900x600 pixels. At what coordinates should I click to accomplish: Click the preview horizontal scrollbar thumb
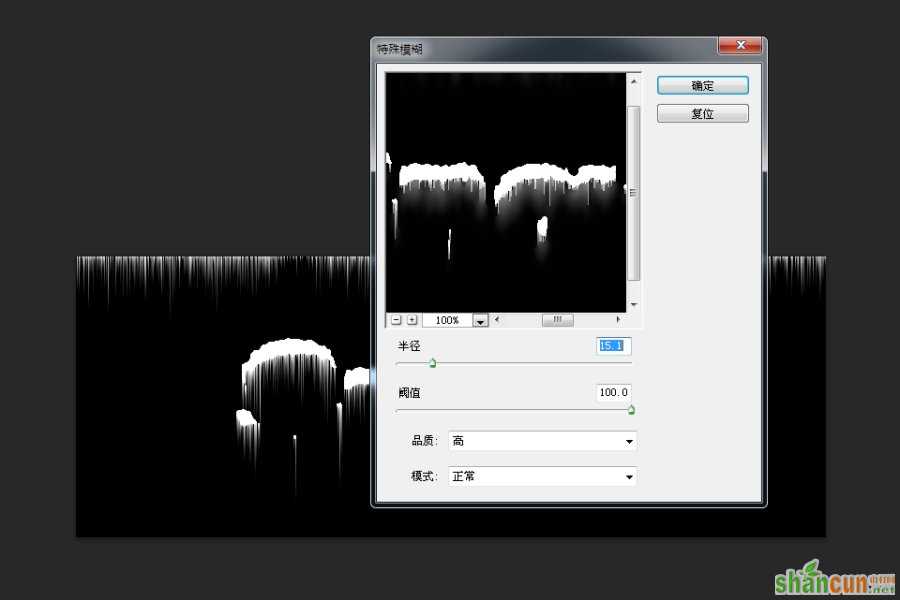point(557,319)
